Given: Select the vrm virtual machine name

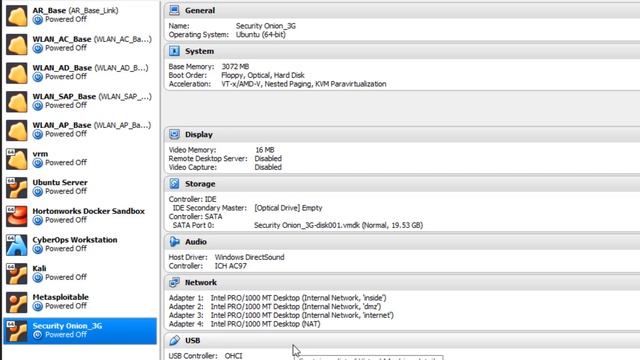Looking at the screenshot, I should 40,154.
